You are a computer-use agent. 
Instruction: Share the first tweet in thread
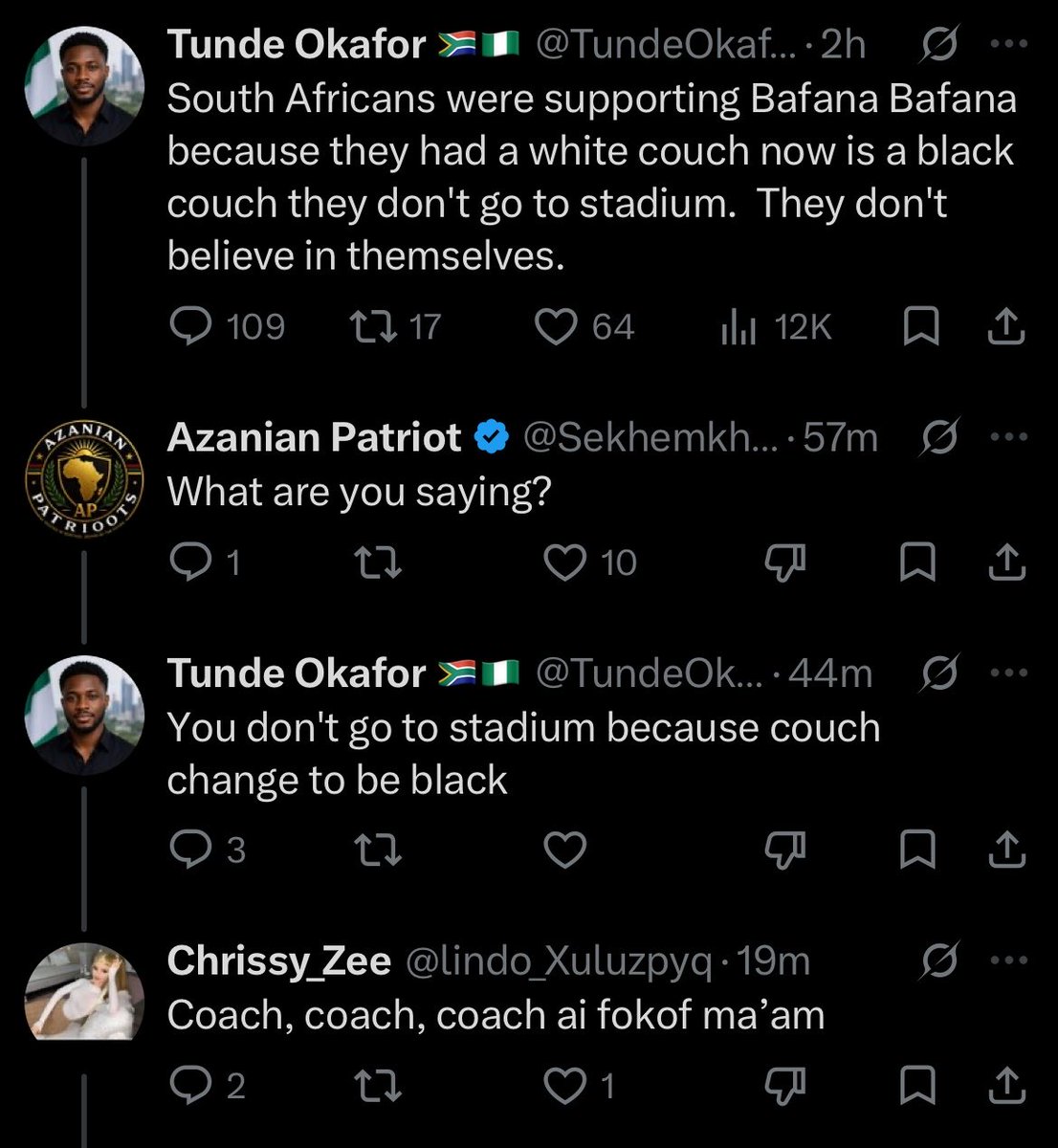[1005, 328]
